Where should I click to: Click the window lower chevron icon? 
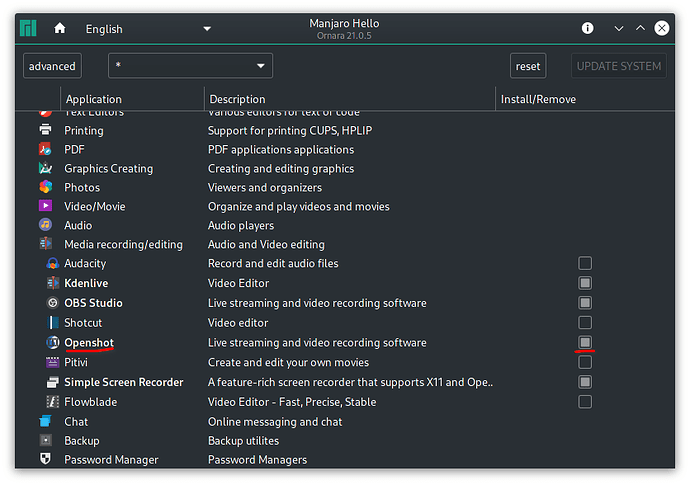pos(619,29)
